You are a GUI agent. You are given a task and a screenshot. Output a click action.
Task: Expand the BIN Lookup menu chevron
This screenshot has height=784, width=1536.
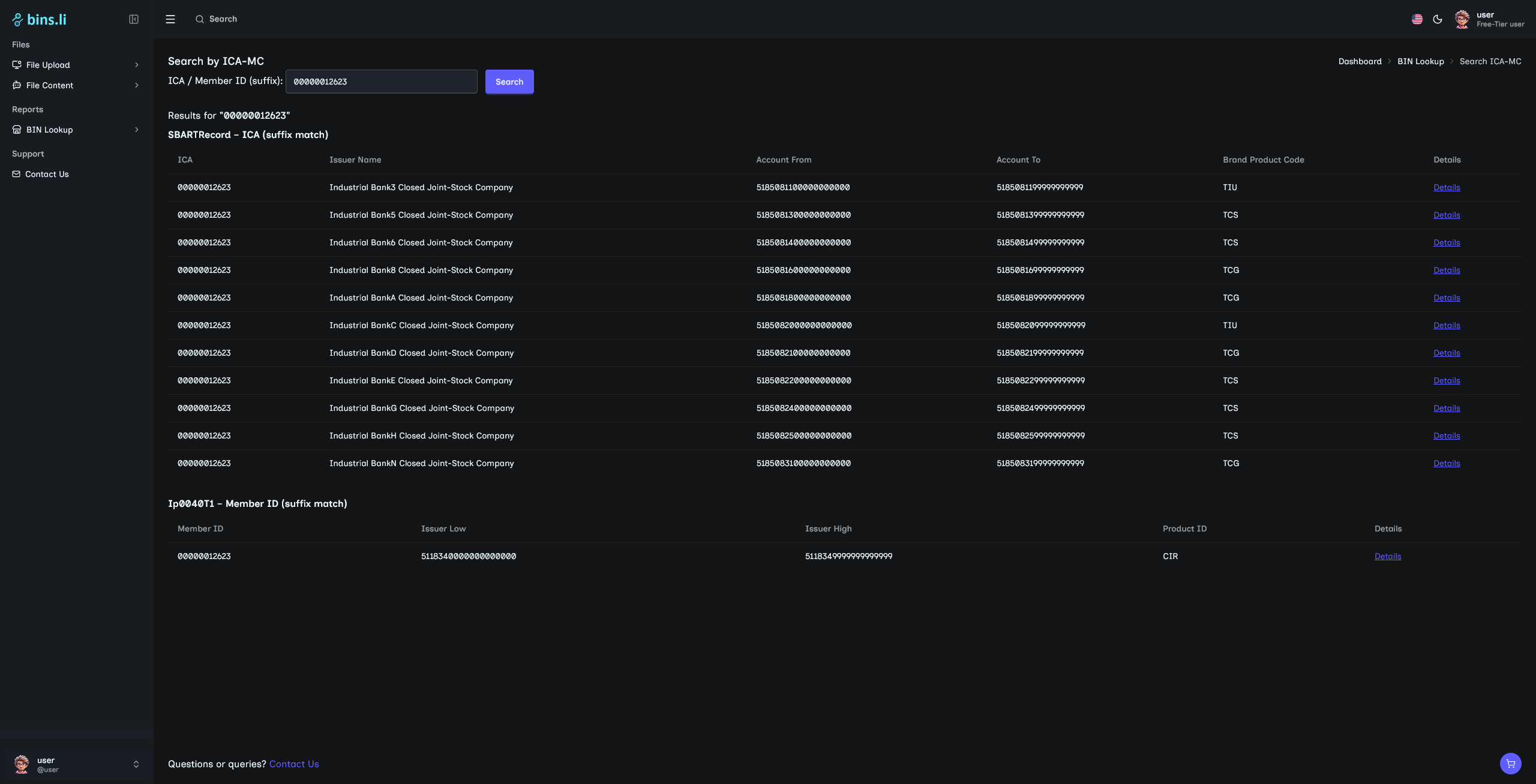point(137,130)
